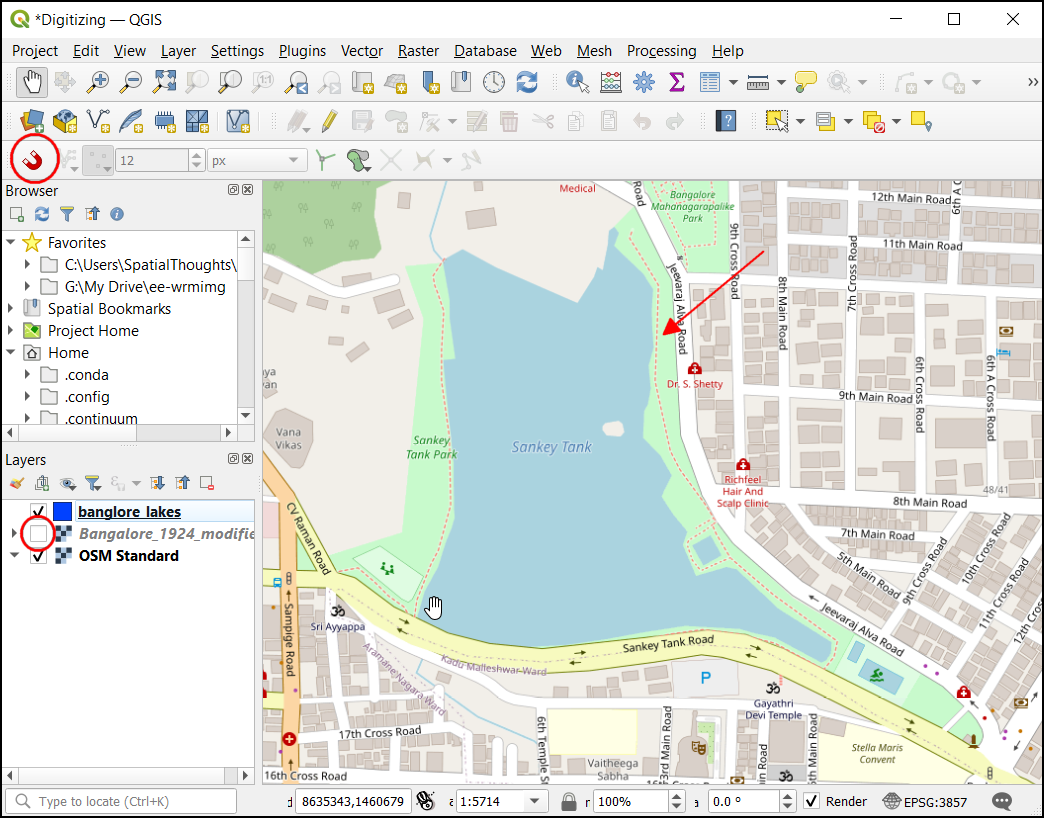Click the rotation value field
Viewport: 1044px width, 818px height.
[x=742, y=801]
